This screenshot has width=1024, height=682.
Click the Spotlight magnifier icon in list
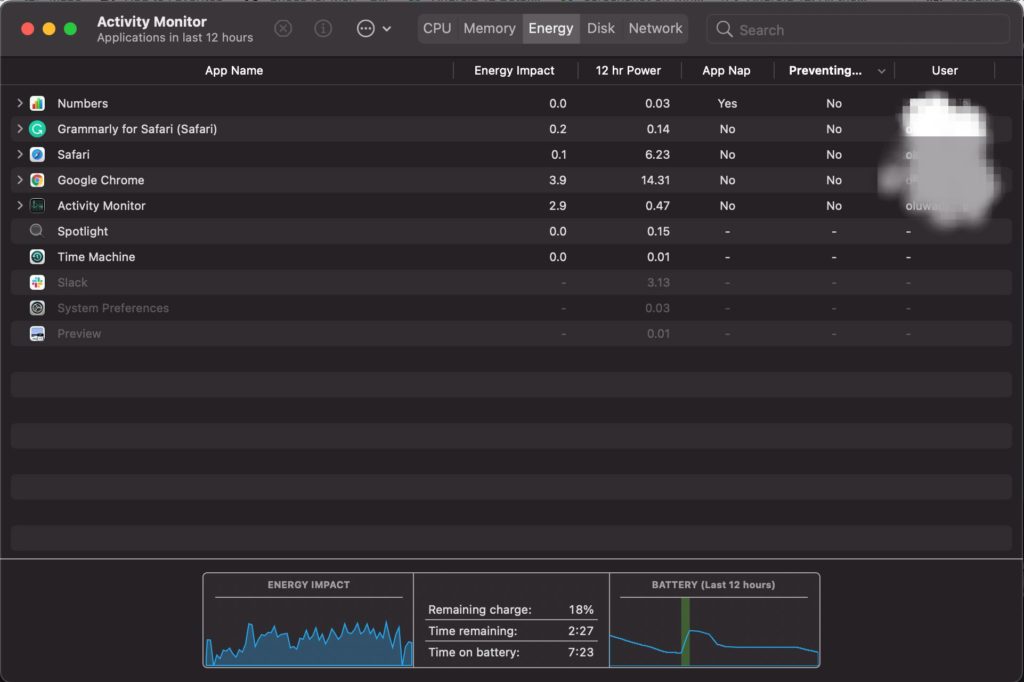(37, 231)
